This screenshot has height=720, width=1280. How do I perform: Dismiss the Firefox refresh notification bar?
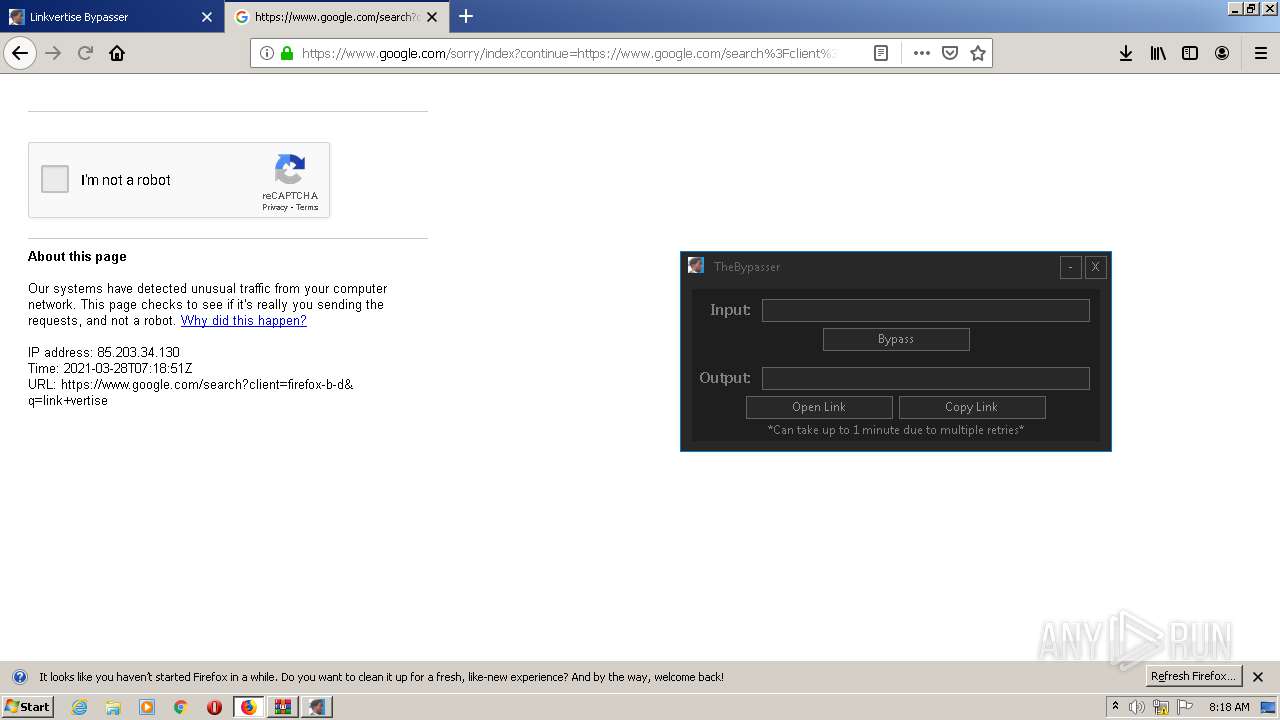coord(1258,677)
